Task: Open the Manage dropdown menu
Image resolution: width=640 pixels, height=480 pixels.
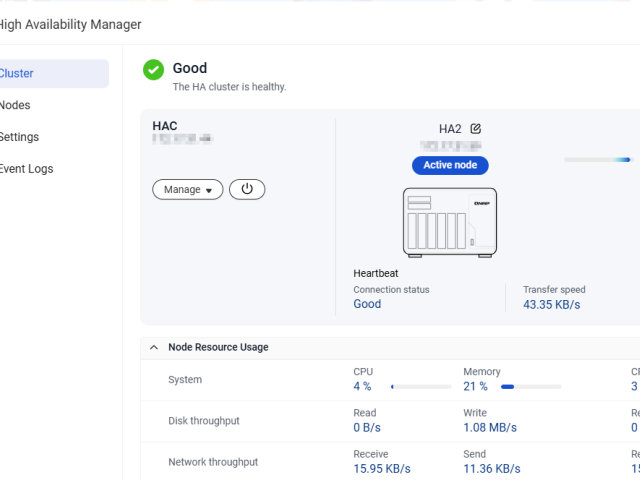Action: pos(188,189)
